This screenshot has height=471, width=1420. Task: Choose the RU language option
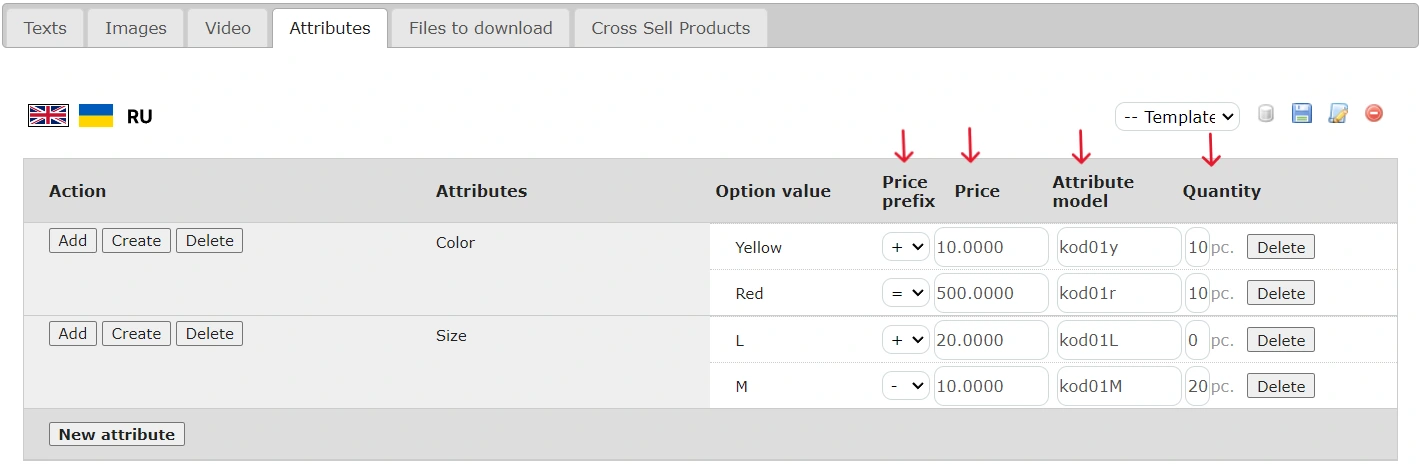pyautogui.click(x=139, y=117)
